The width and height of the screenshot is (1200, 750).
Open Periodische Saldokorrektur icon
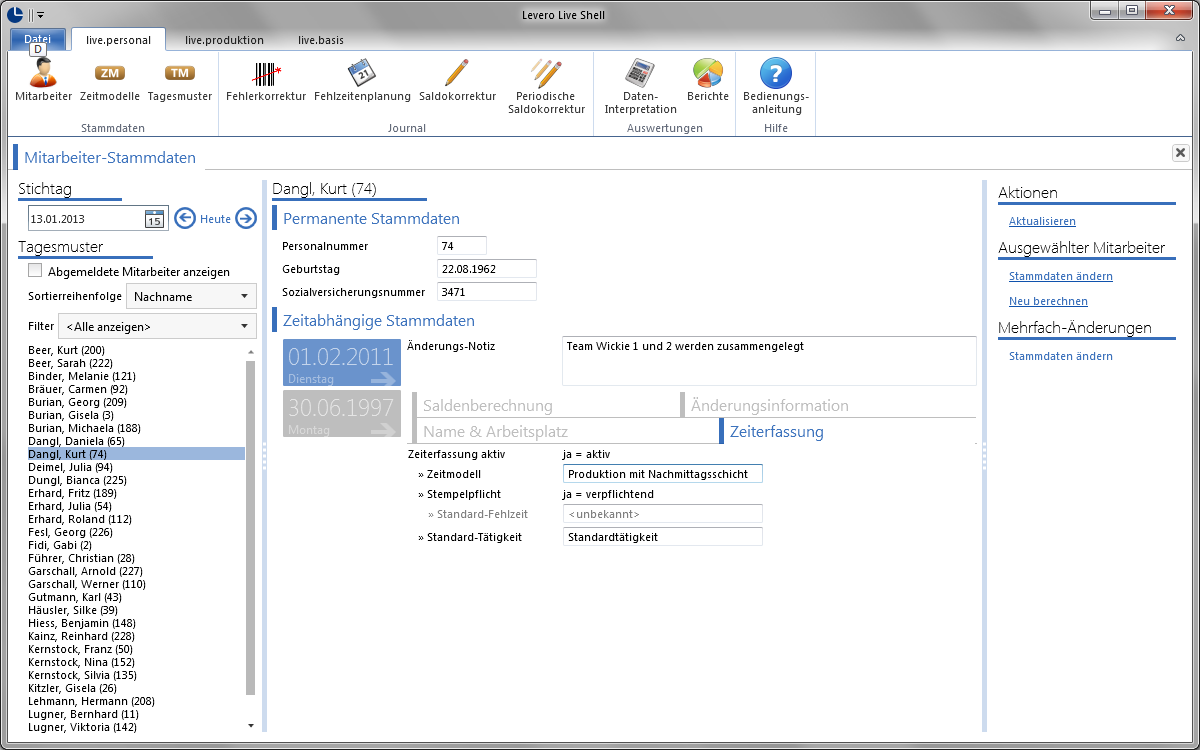pos(546,73)
